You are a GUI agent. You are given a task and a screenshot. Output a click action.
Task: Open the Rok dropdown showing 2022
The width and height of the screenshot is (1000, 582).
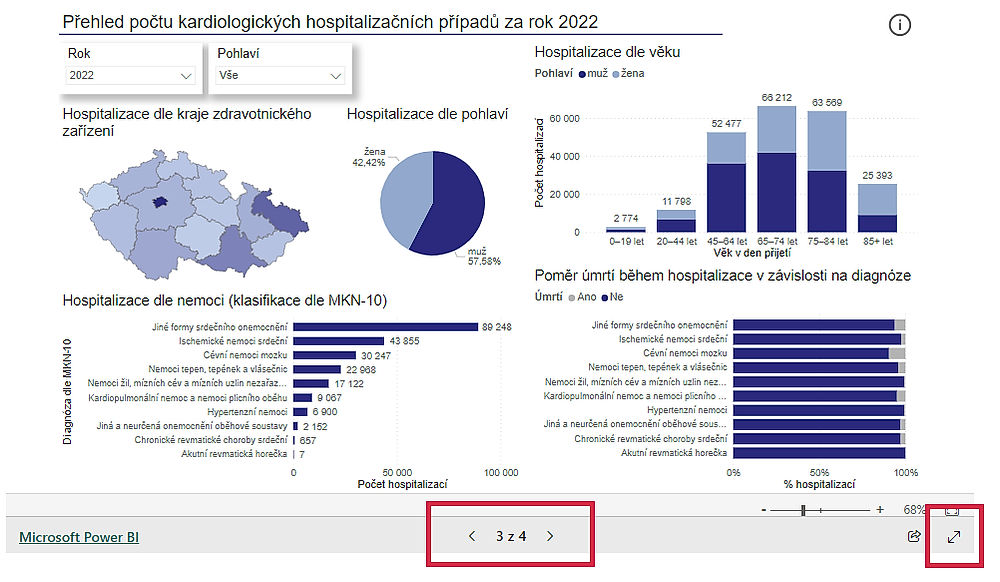tap(131, 74)
